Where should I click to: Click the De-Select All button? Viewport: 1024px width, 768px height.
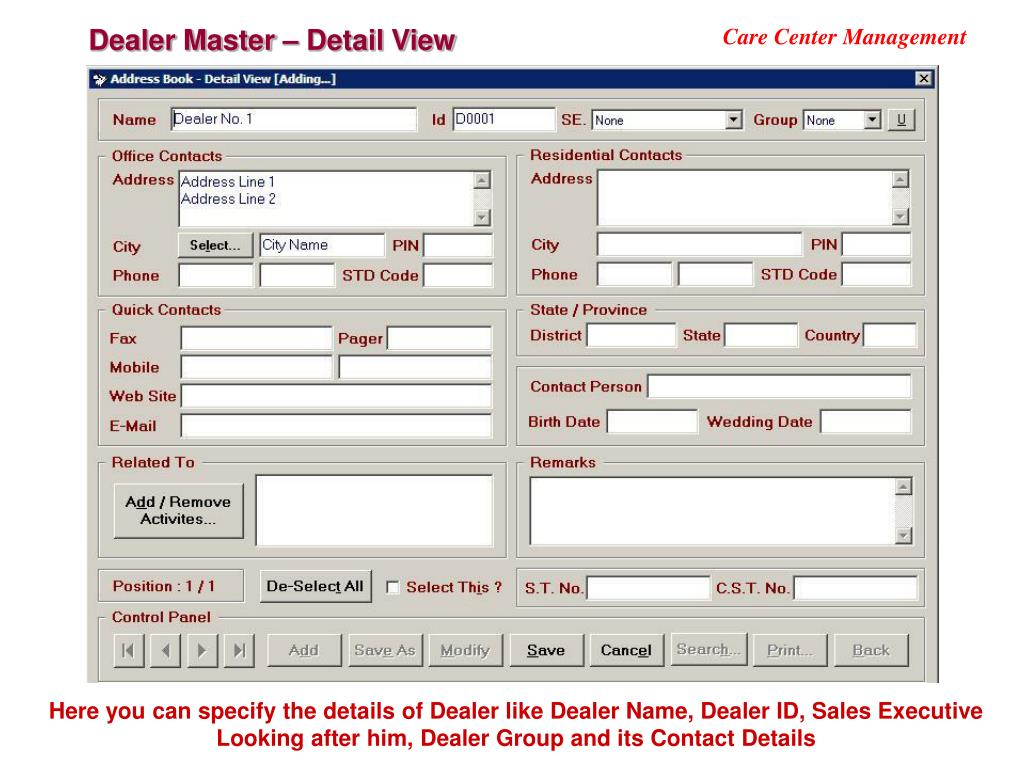pos(315,586)
